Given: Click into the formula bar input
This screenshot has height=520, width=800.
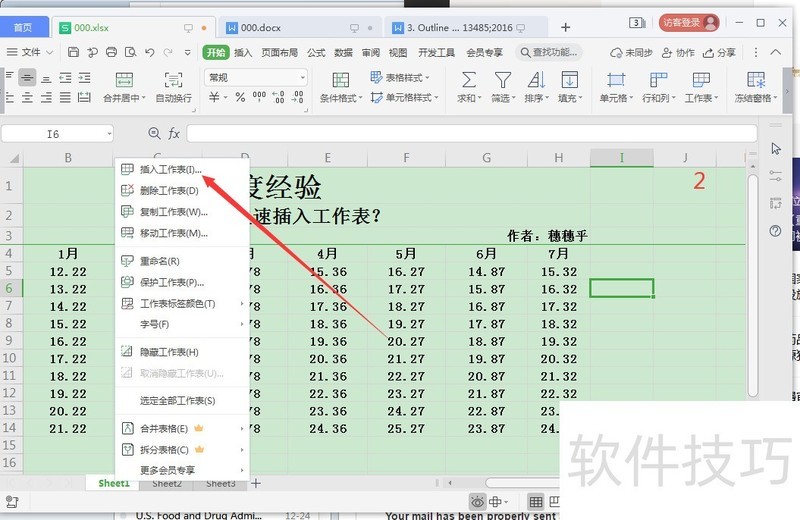Looking at the screenshot, I should pos(471,134).
